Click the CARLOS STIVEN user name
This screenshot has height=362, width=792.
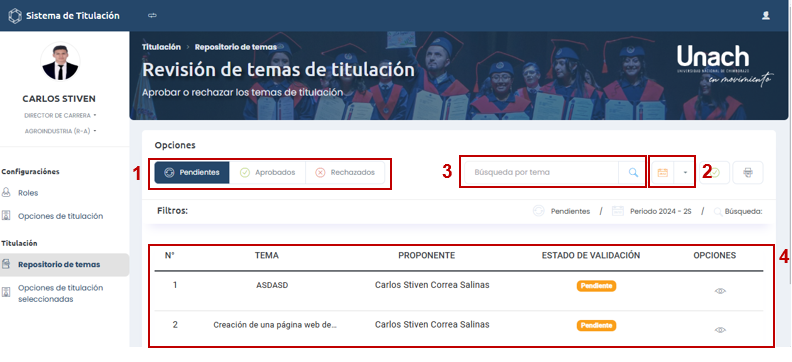59,98
